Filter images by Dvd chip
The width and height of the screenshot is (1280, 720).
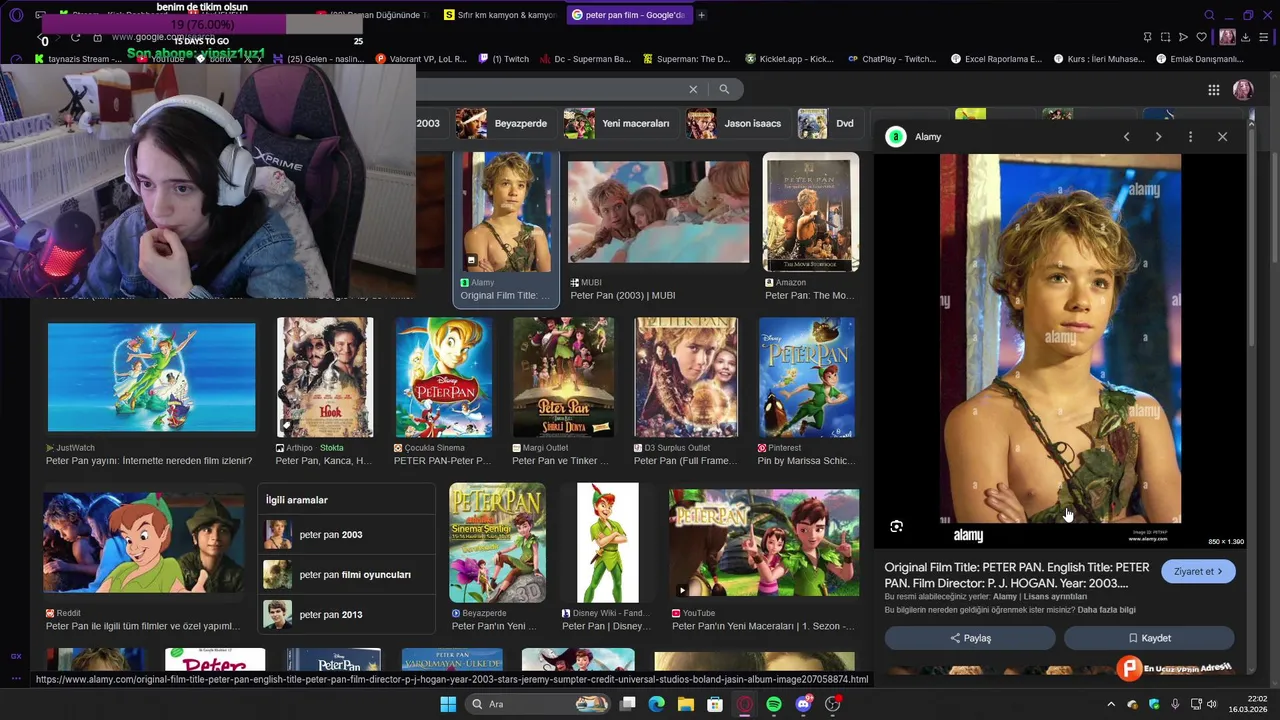[x=827, y=123]
